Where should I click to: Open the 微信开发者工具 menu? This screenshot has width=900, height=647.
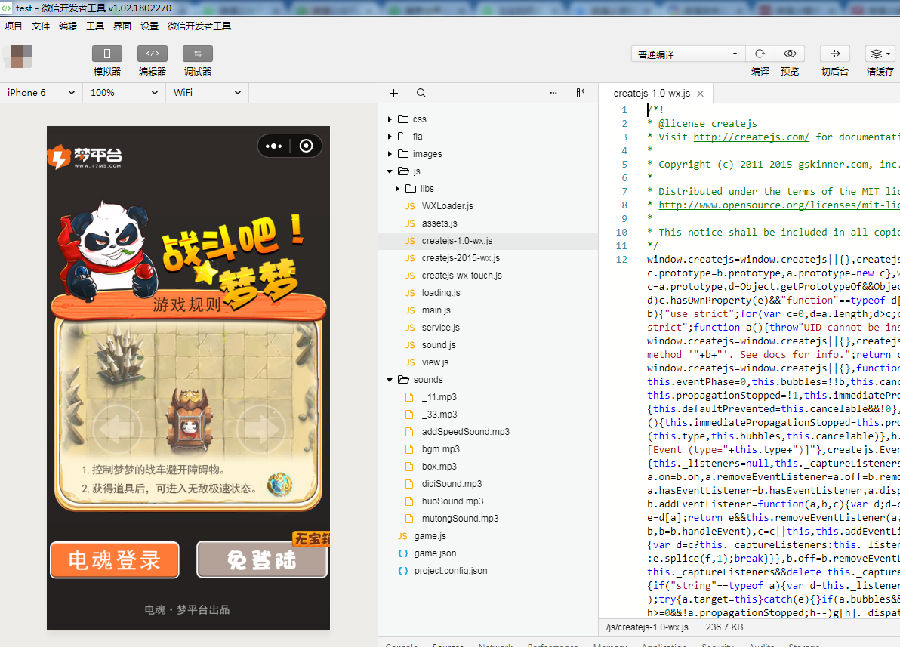click(199, 26)
